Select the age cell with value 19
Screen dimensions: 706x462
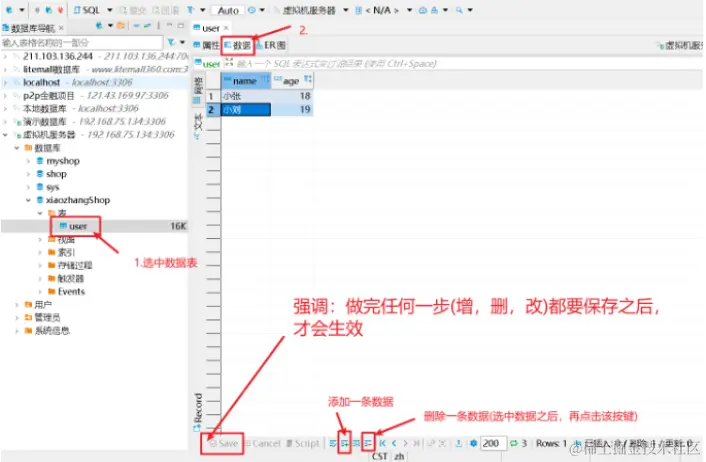pyautogui.click(x=292, y=109)
